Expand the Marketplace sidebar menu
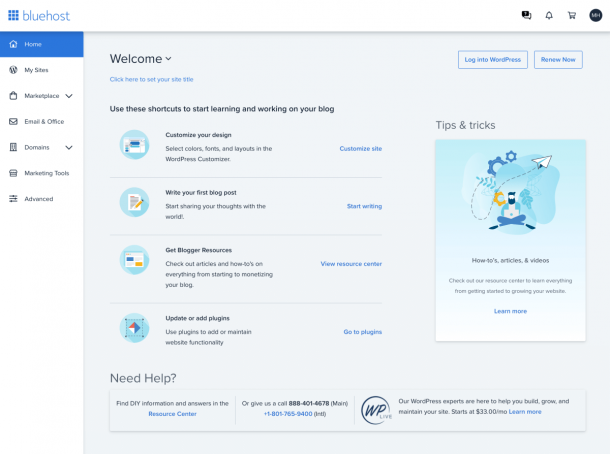 68,96
